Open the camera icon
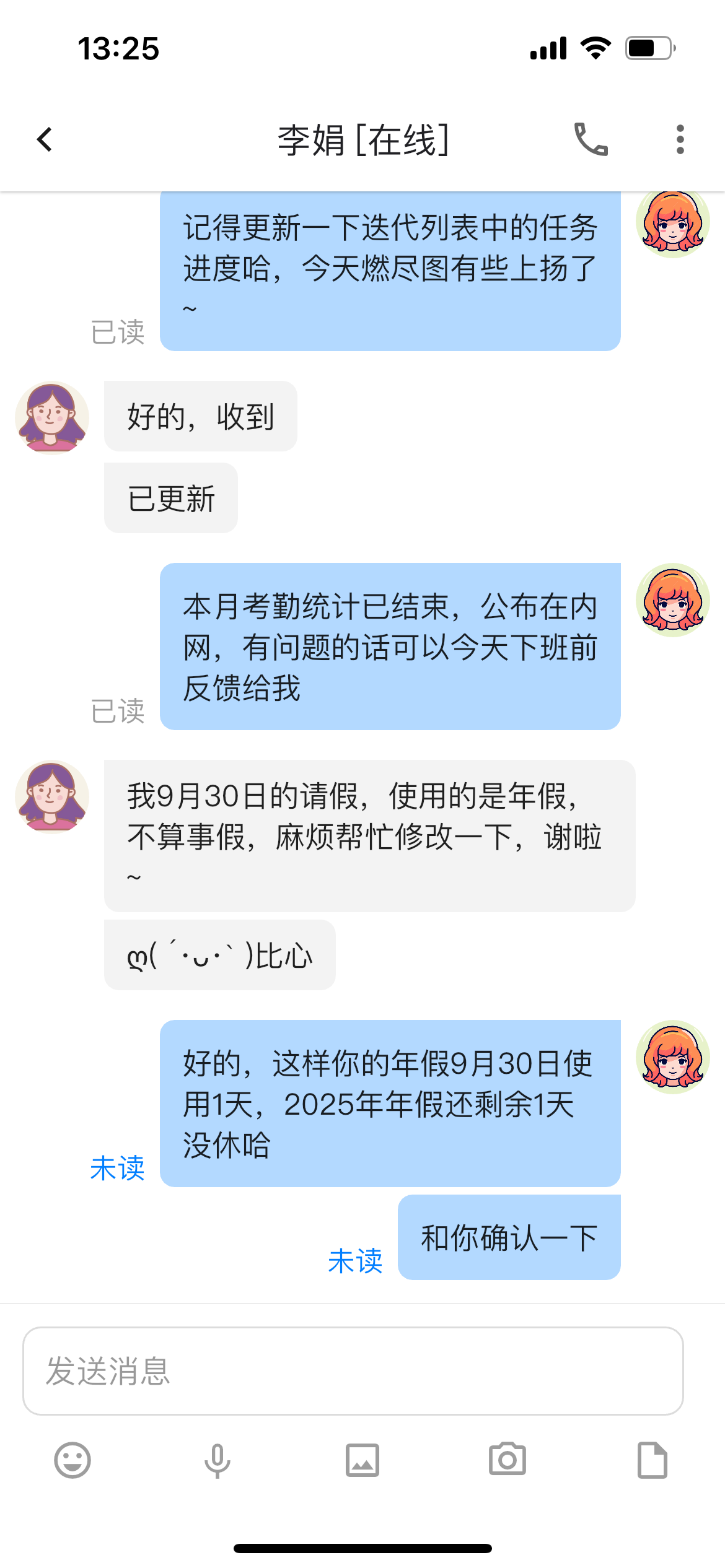The height and width of the screenshot is (1568, 725). pos(507,1459)
